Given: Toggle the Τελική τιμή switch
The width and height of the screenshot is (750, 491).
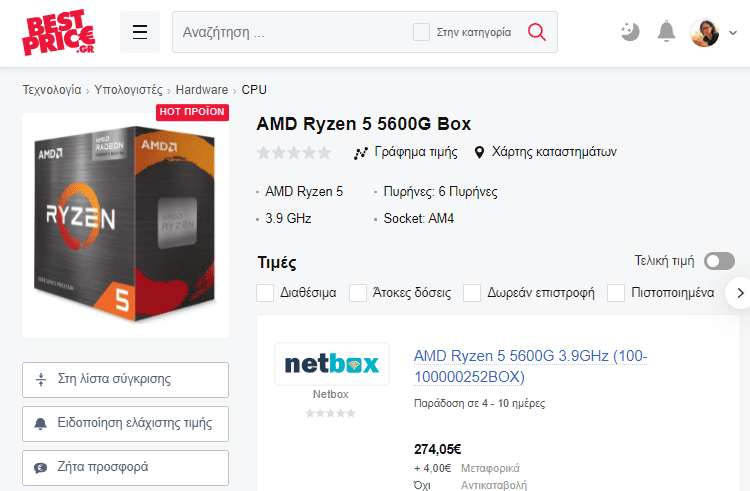Looking at the screenshot, I should (x=719, y=261).
